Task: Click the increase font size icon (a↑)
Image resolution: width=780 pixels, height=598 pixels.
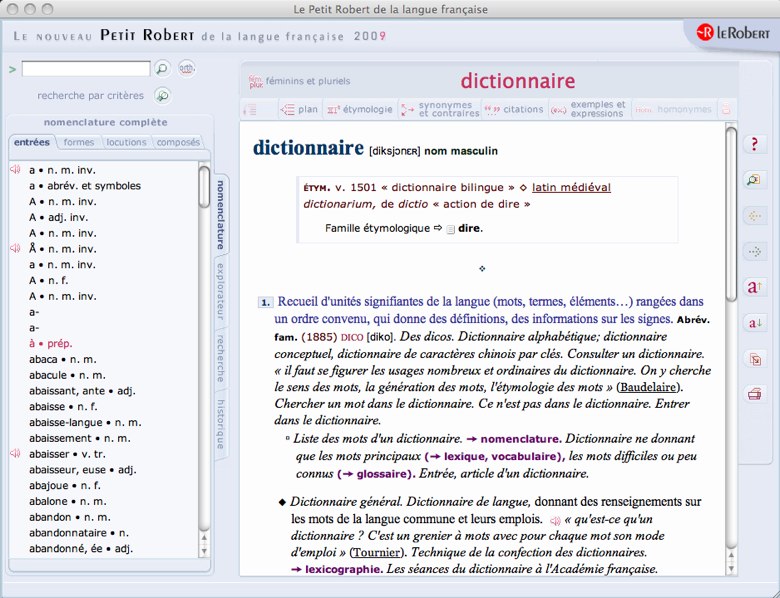Action: click(x=755, y=287)
